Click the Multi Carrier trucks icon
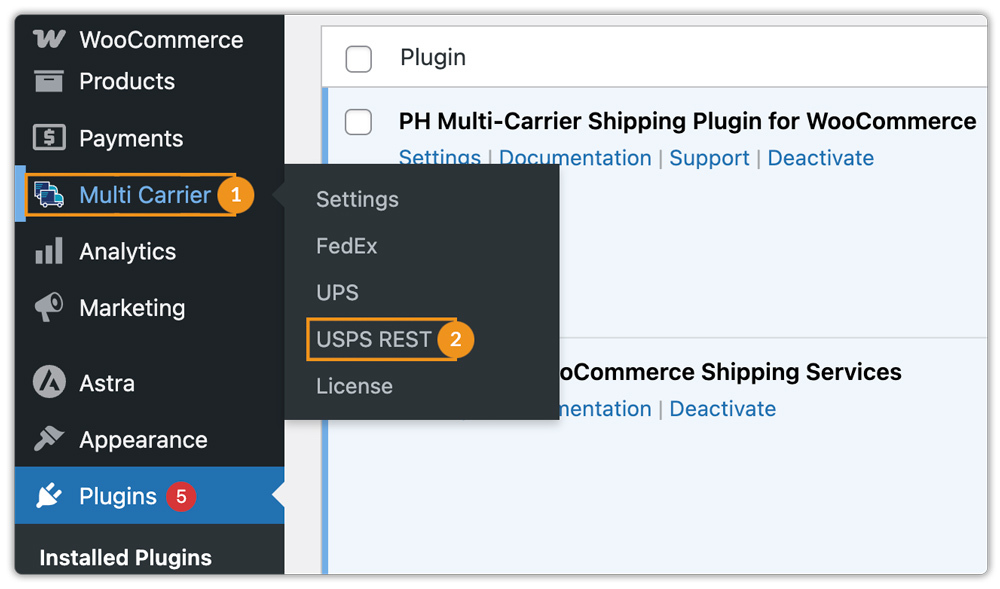The image size is (1000, 589). click(49, 194)
